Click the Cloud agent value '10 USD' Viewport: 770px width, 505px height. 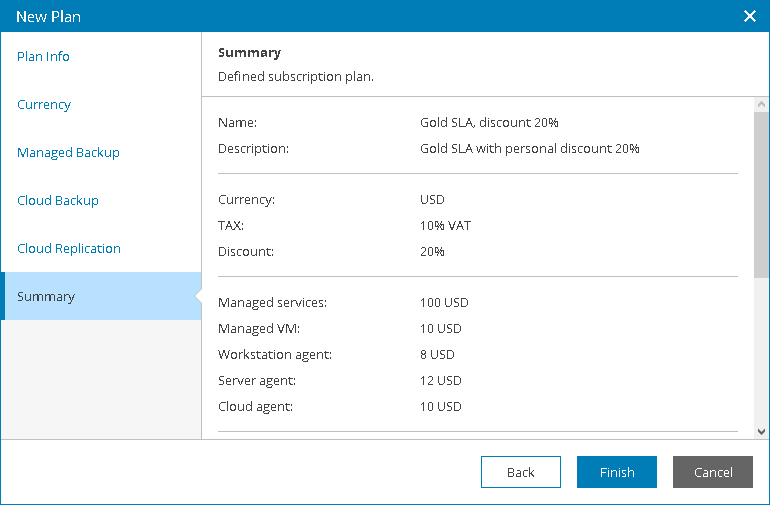[x=441, y=407]
